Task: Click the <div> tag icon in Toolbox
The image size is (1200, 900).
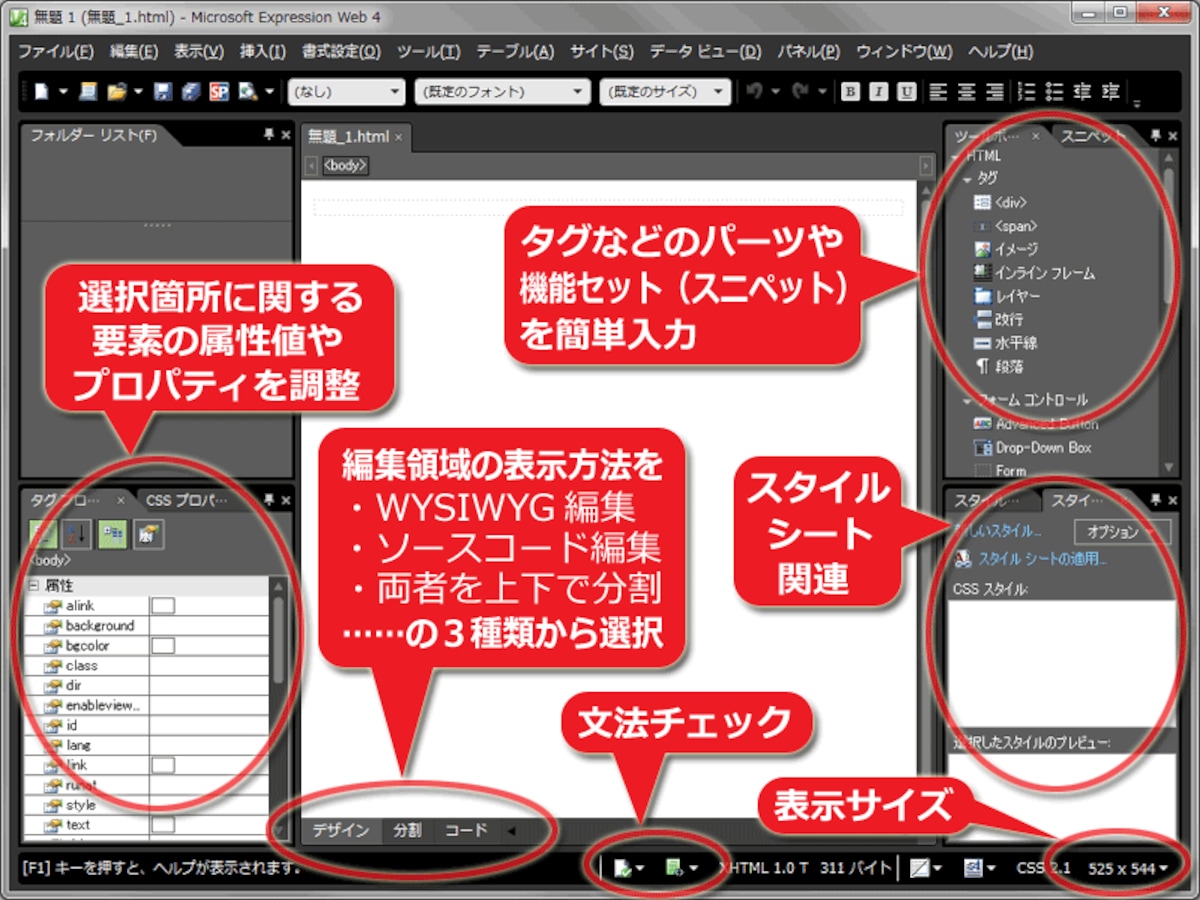Action: pos(982,202)
